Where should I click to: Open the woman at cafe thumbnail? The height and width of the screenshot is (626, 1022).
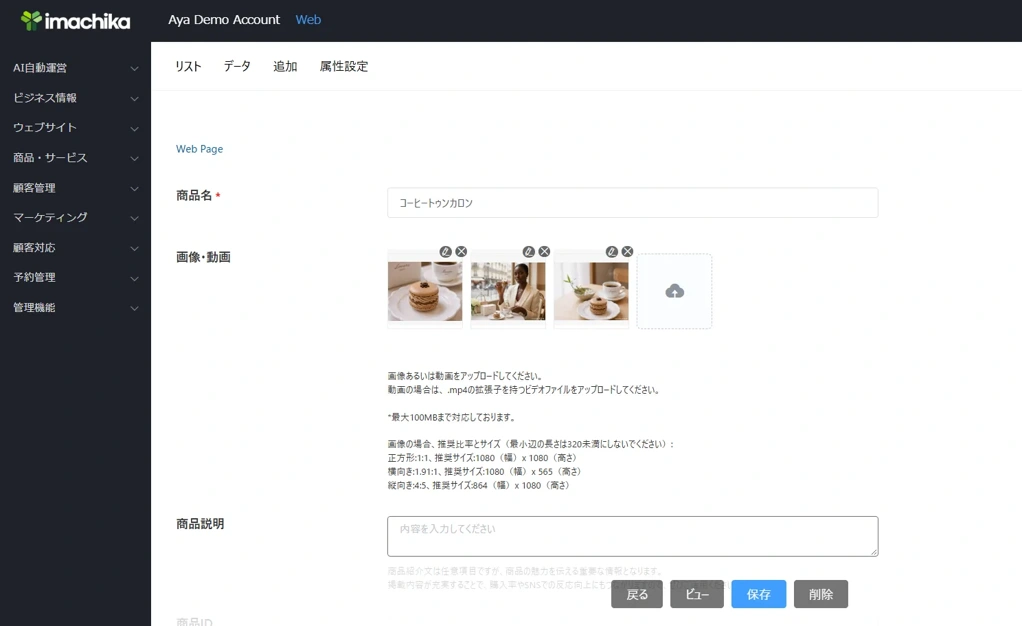pos(508,291)
